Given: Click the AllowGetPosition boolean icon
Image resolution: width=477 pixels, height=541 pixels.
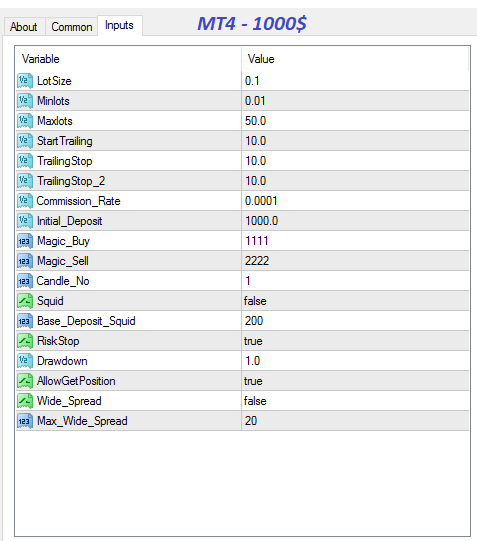Looking at the screenshot, I should [25, 381].
